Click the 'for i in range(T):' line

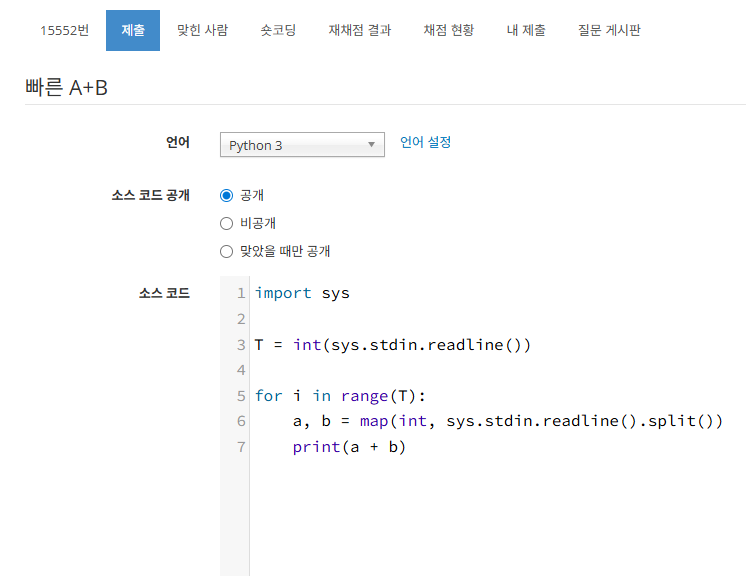coord(340,396)
